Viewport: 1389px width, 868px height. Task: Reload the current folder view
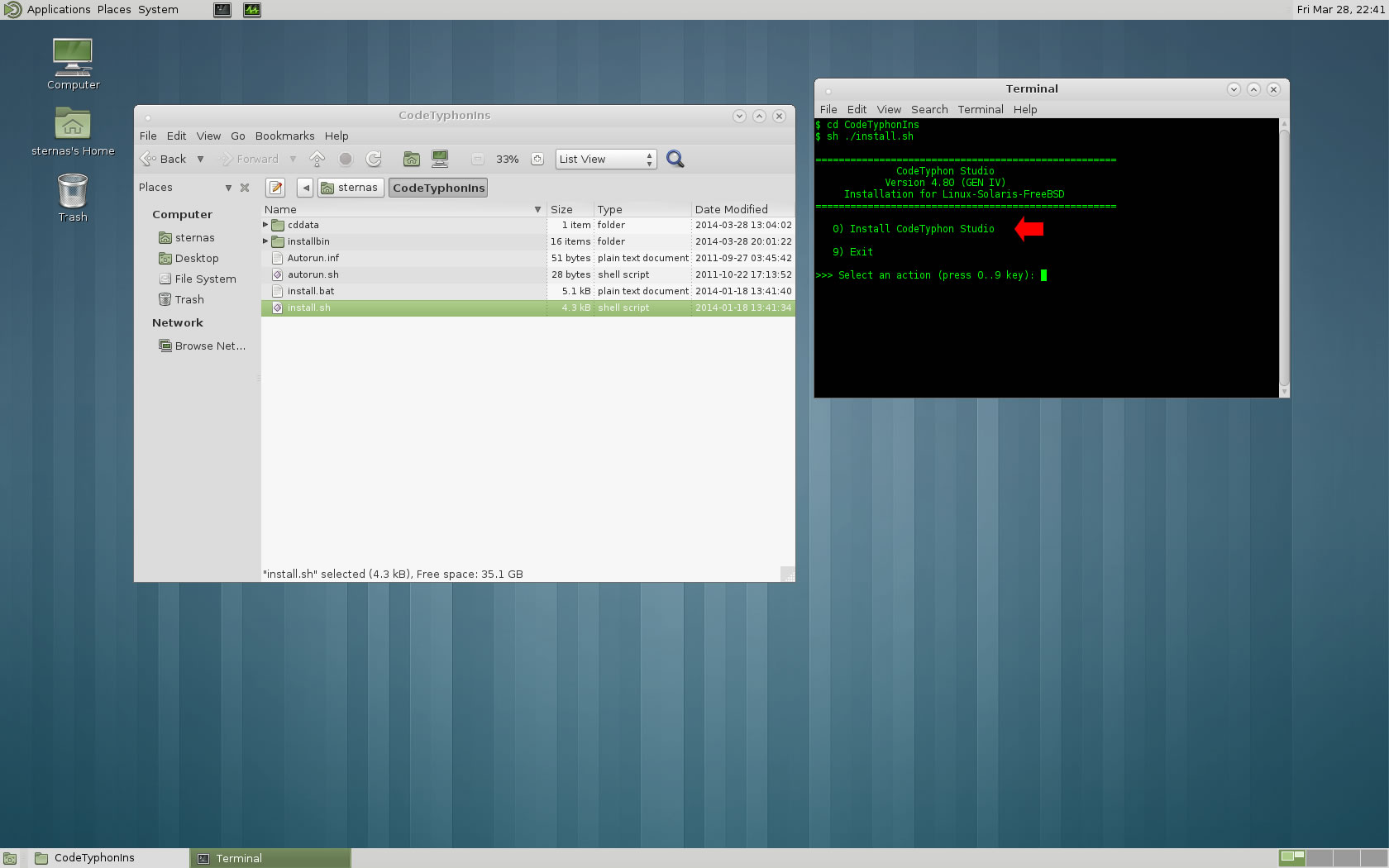coord(374,159)
